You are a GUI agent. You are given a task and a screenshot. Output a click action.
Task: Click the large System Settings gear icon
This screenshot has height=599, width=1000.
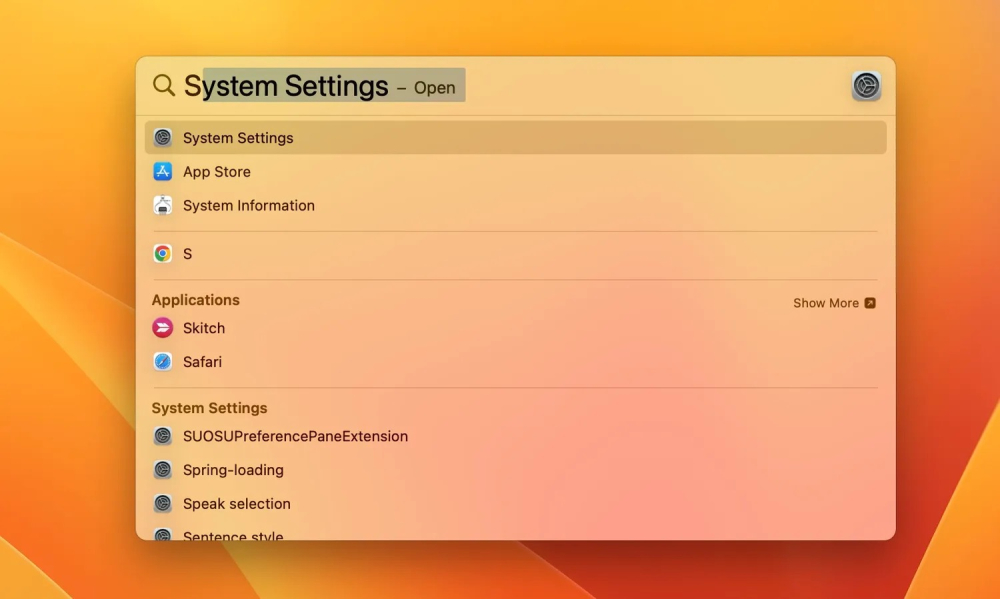pyautogui.click(x=866, y=86)
